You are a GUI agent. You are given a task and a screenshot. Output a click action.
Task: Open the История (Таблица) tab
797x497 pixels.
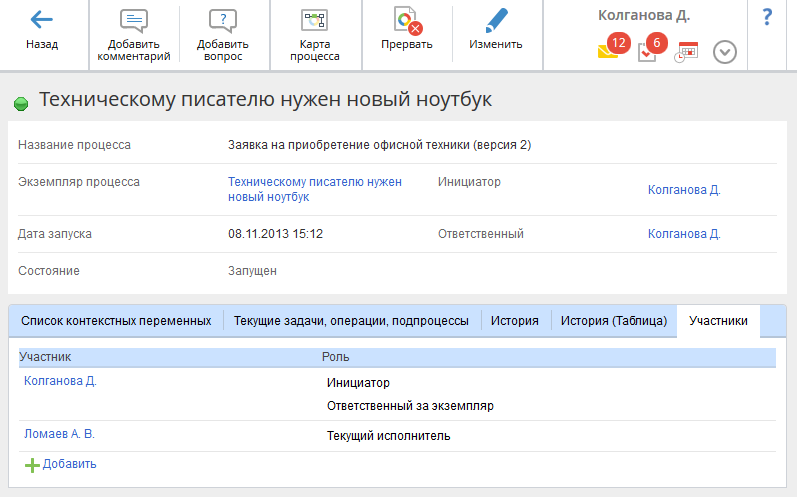pyautogui.click(x=613, y=321)
